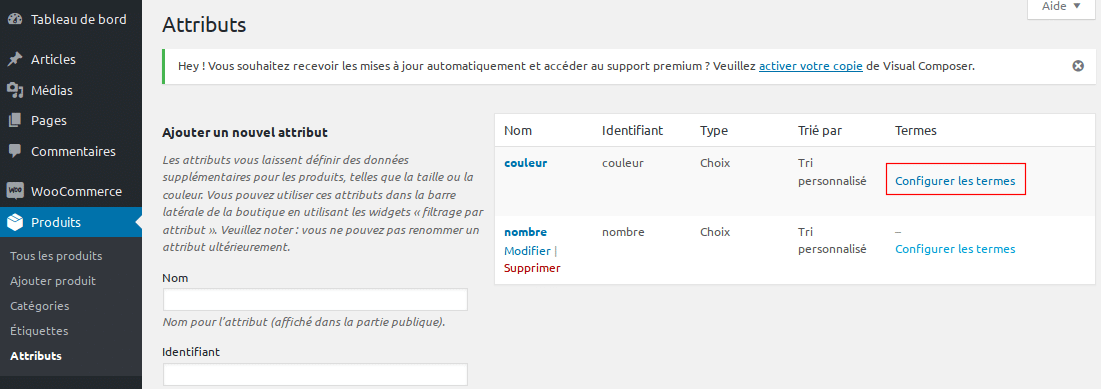Go to Étiquettes submenu
Image resolution: width=1101 pixels, height=389 pixels.
tap(39, 331)
